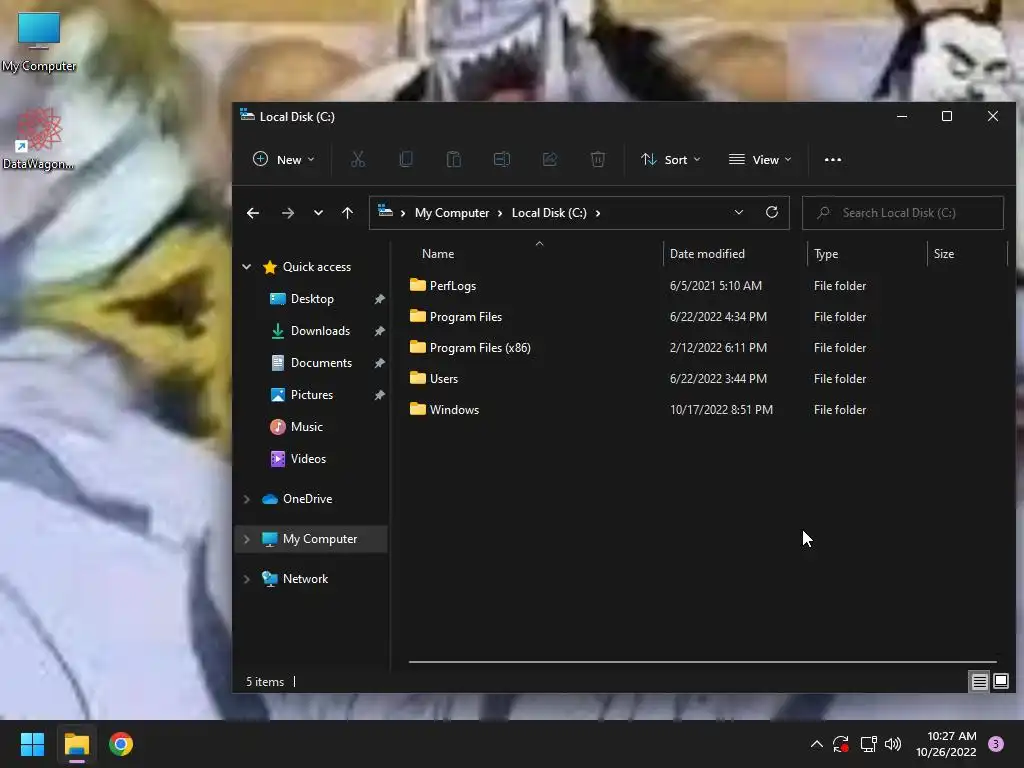Screen dimensions: 1024x768
Task: Click the horizontal scrollbar in file list
Action: pyautogui.click(x=703, y=662)
